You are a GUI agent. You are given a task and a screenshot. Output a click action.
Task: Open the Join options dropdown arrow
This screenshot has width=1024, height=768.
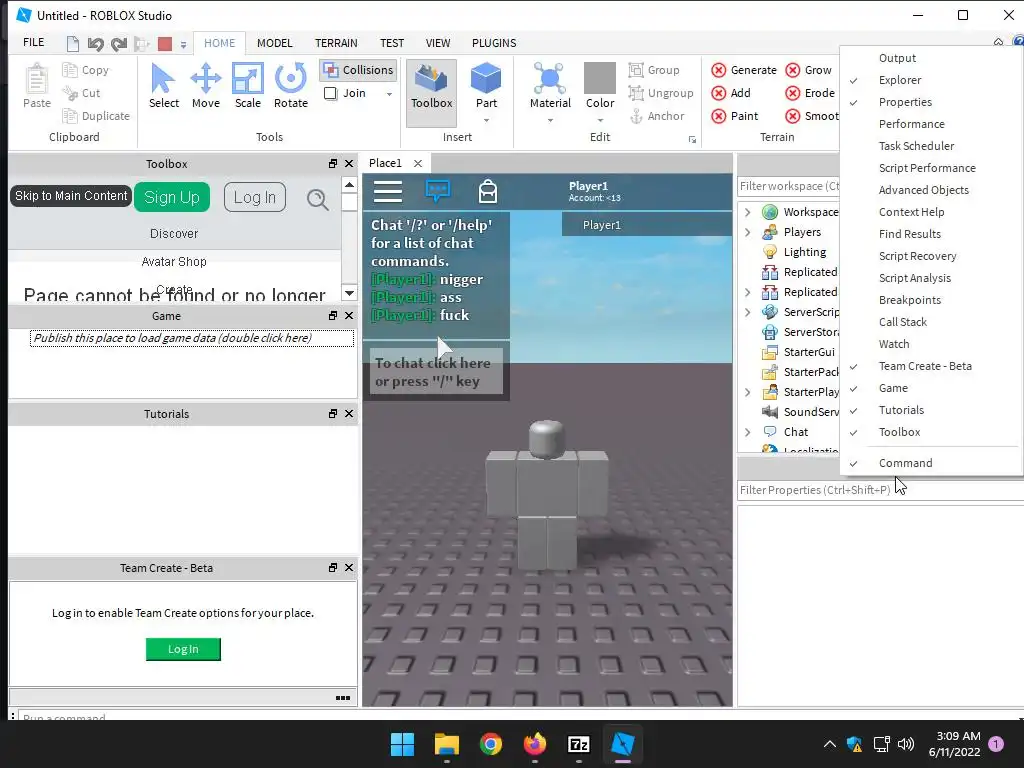(x=389, y=94)
